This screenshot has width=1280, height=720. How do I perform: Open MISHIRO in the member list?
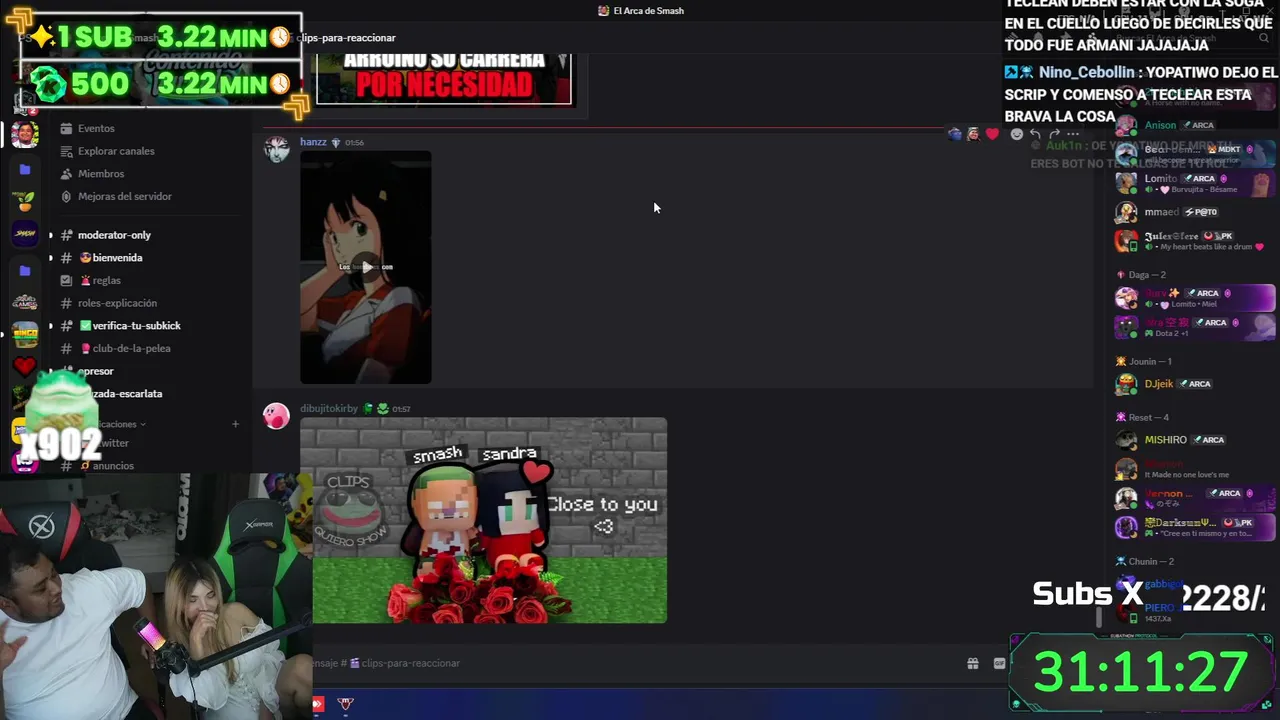[1195, 440]
